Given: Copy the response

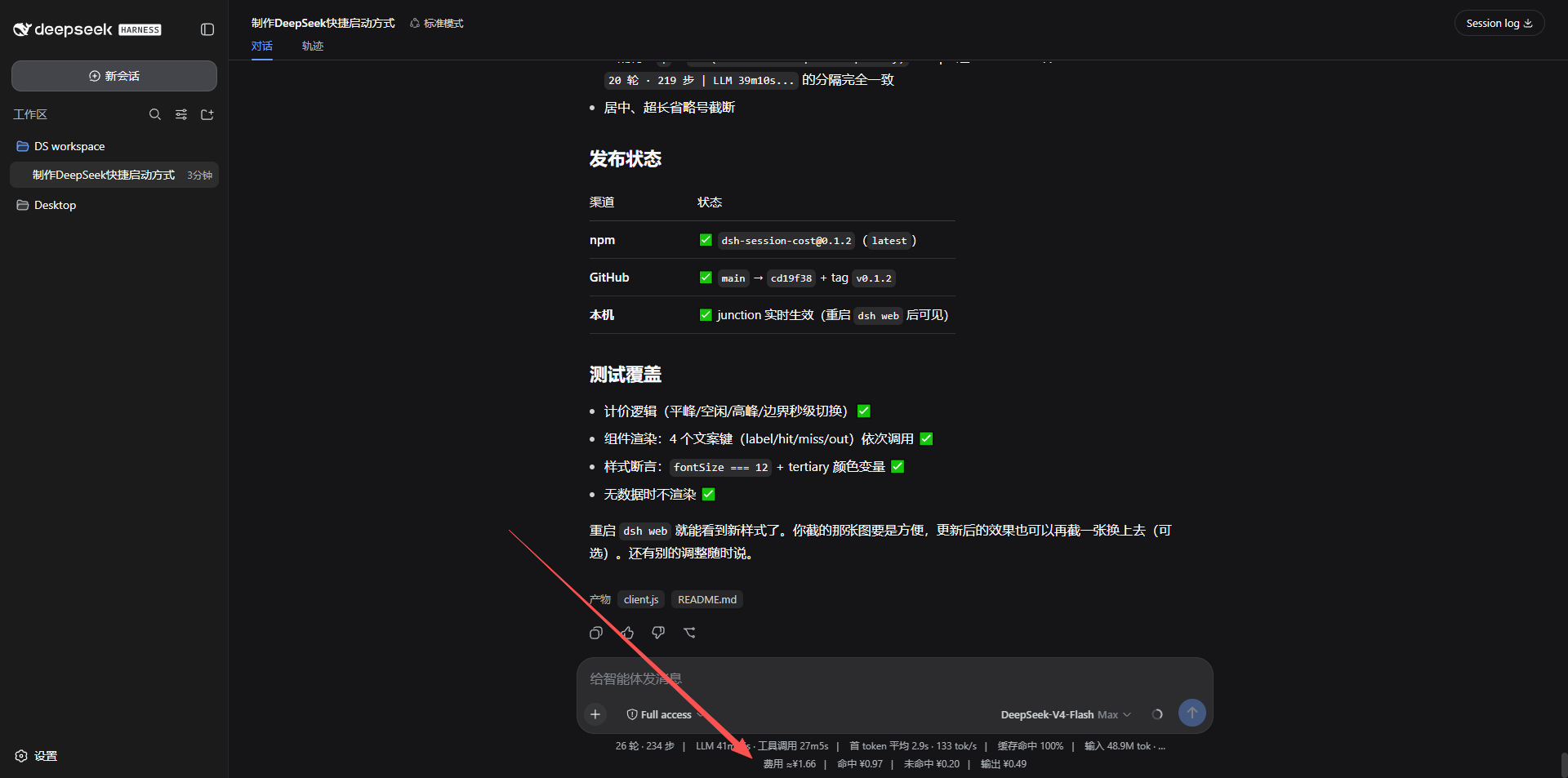Looking at the screenshot, I should [x=596, y=633].
